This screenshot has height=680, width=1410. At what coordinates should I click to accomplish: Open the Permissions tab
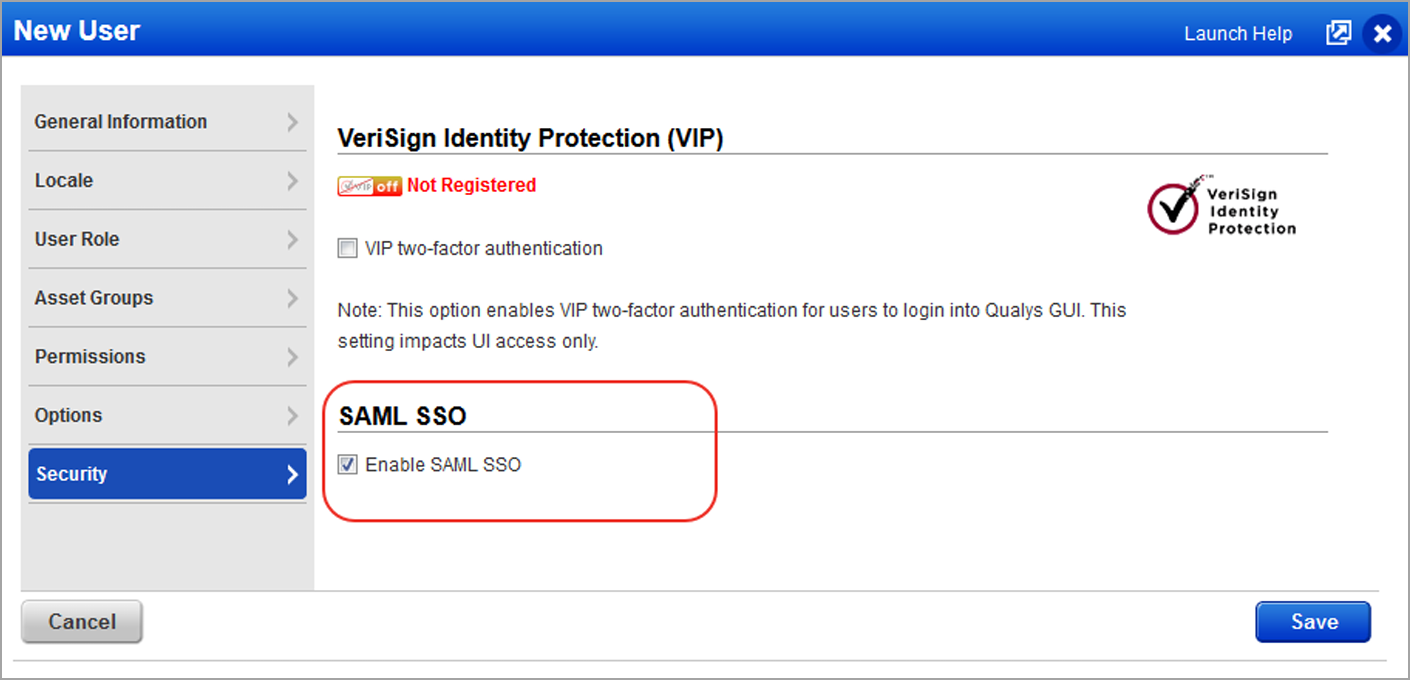(x=90, y=357)
